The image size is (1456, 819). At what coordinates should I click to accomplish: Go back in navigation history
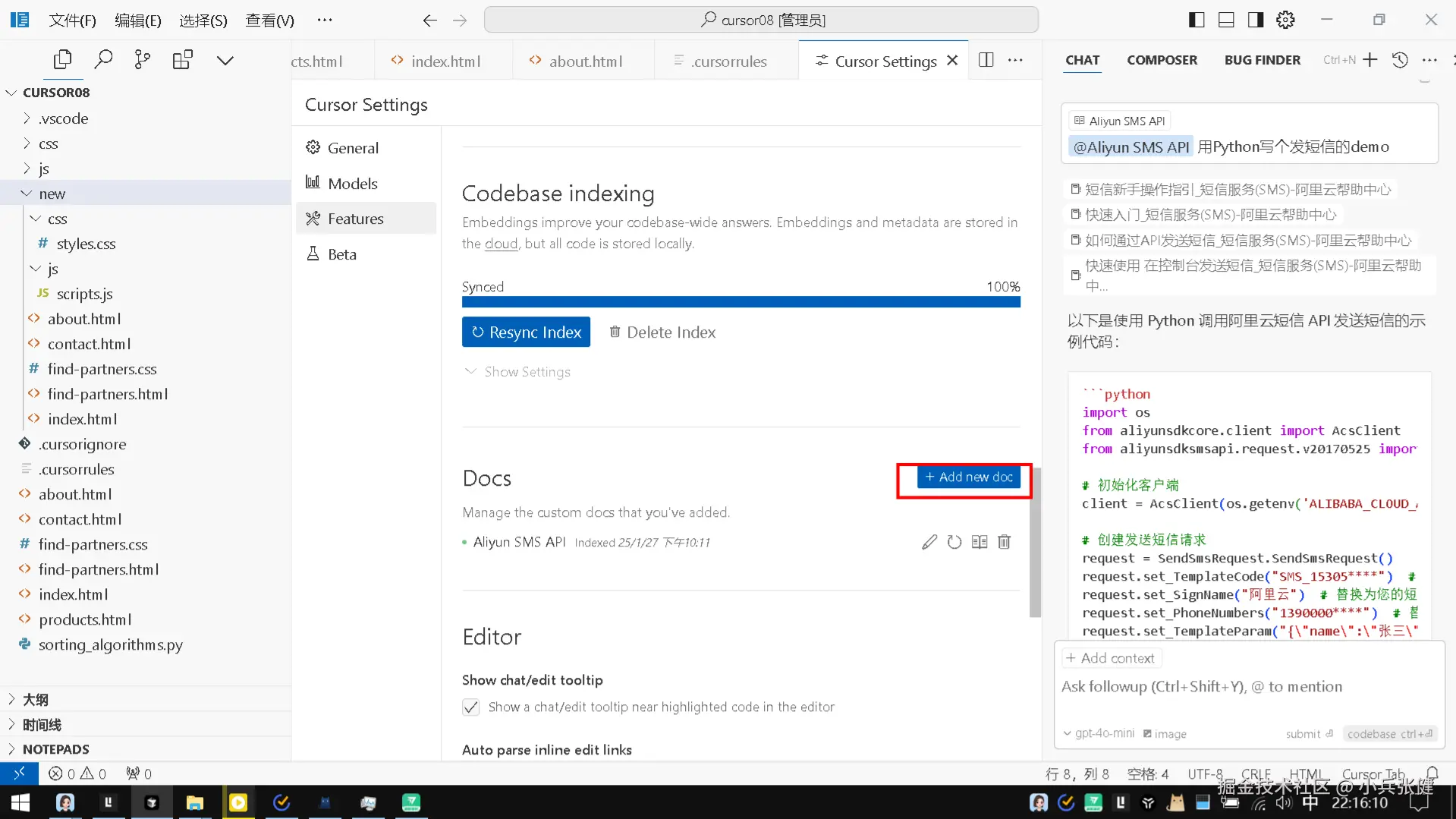point(429,20)
